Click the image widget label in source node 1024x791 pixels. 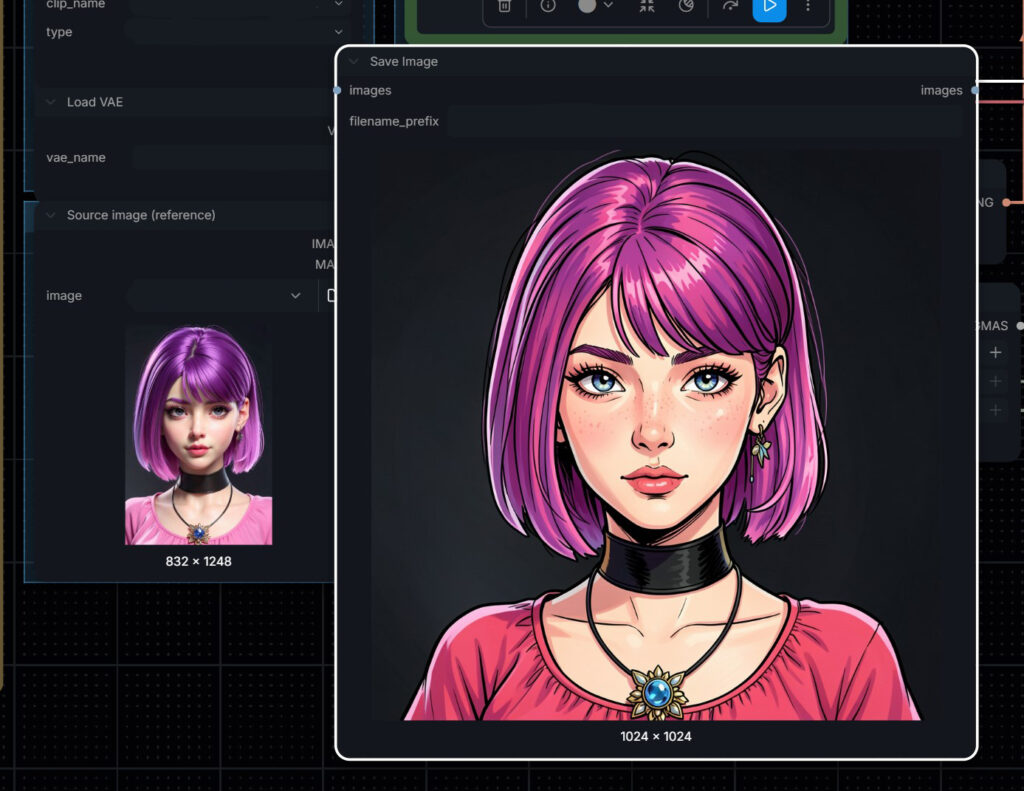coord(64,296)
